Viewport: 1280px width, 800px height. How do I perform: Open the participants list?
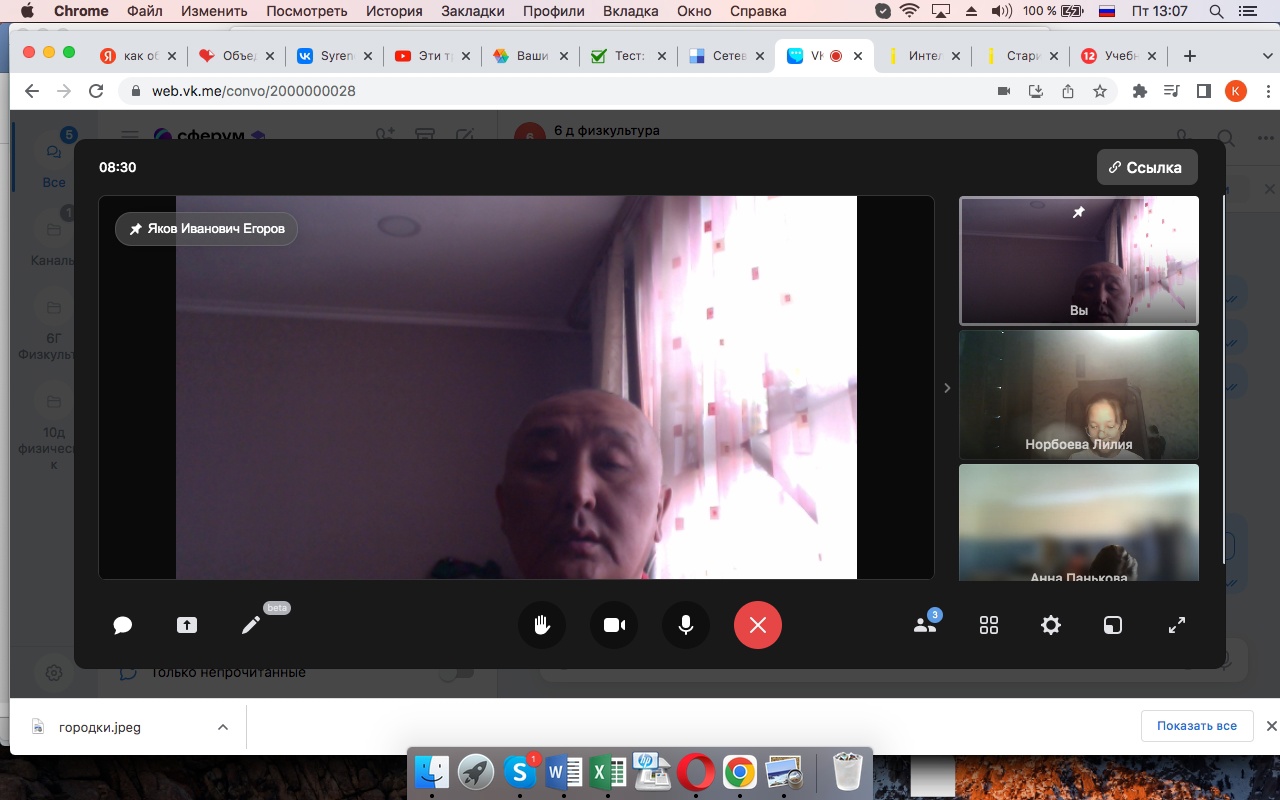pyautogui.click(x=926, y=625)
